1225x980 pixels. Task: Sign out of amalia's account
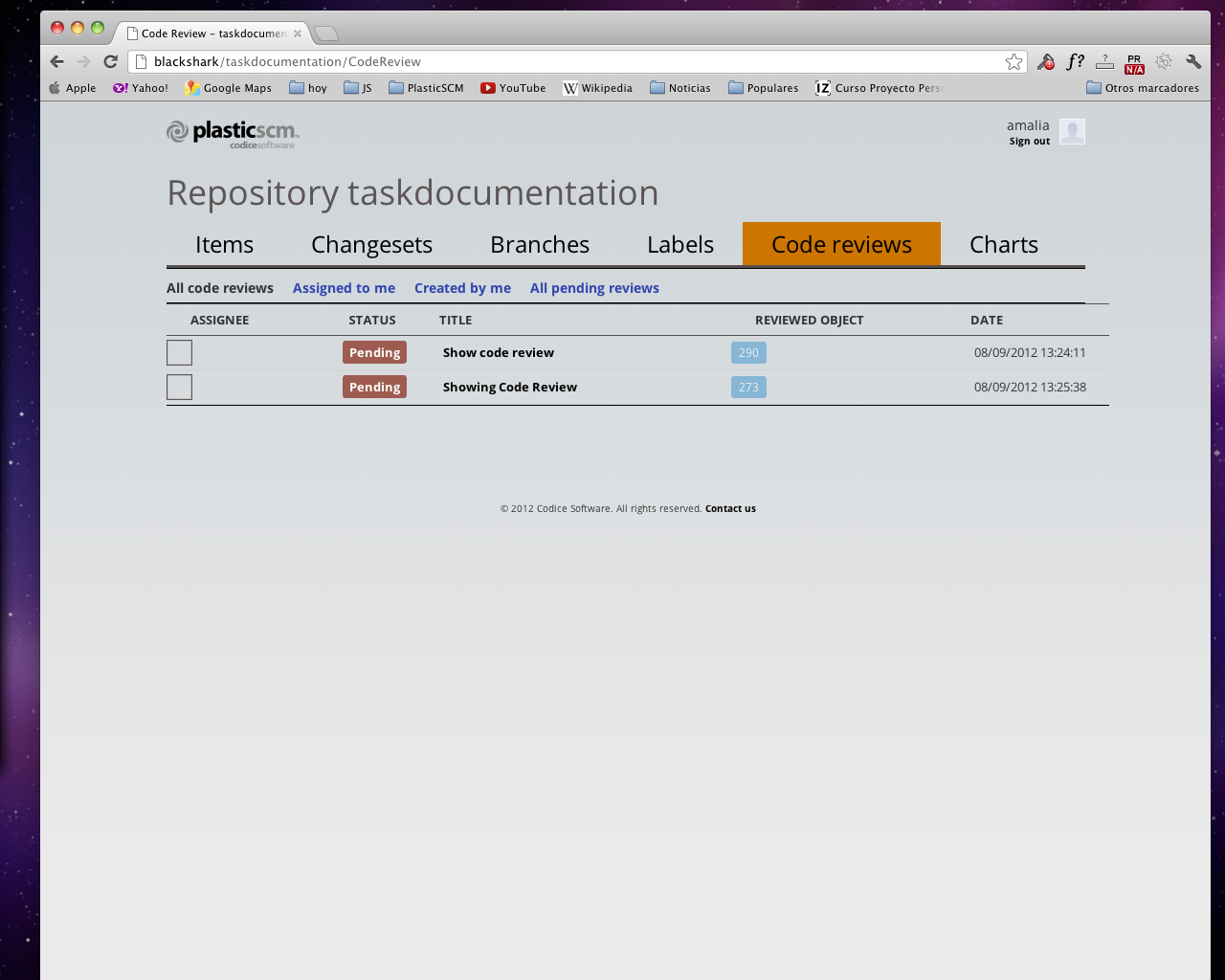point(1029,140)
